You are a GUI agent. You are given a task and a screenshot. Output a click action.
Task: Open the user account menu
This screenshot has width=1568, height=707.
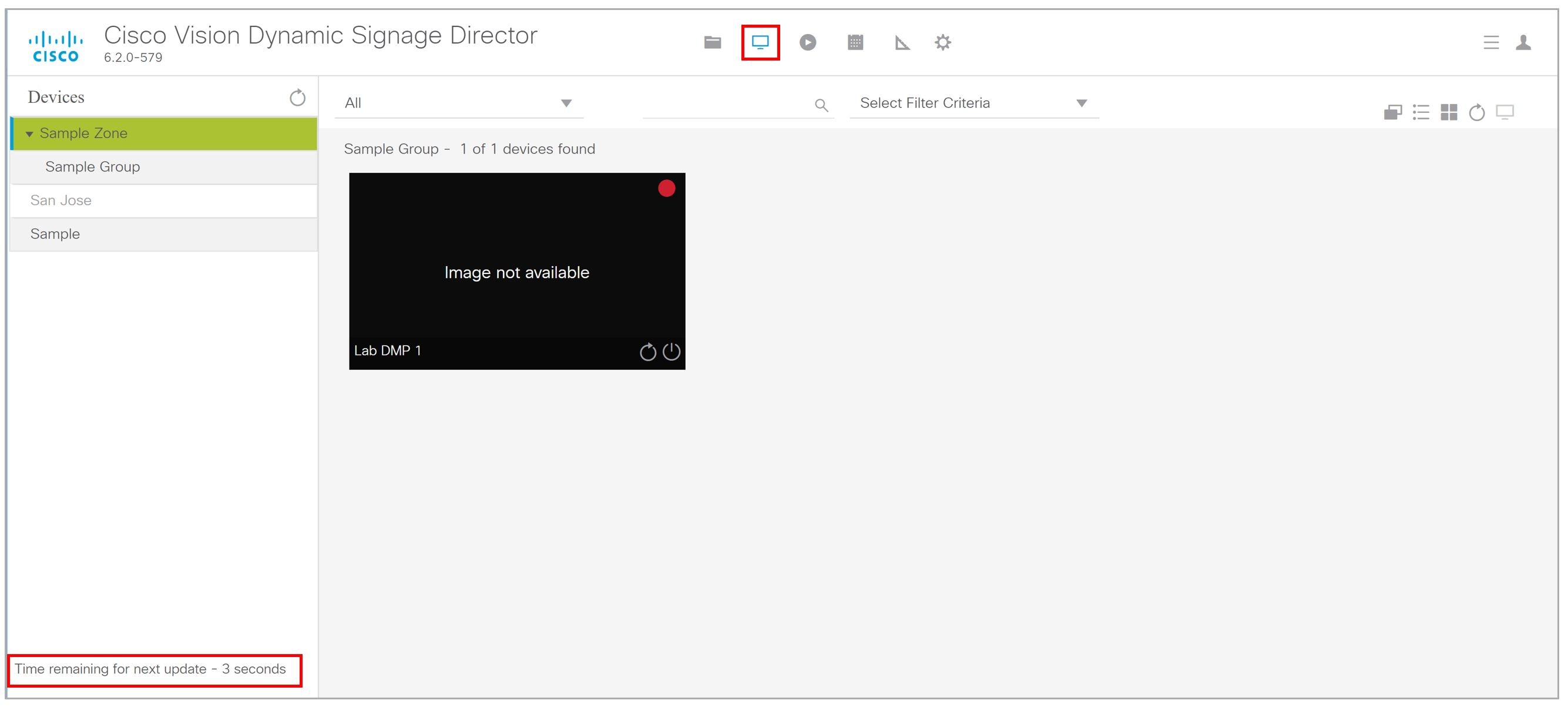[x=1524, y=43]
